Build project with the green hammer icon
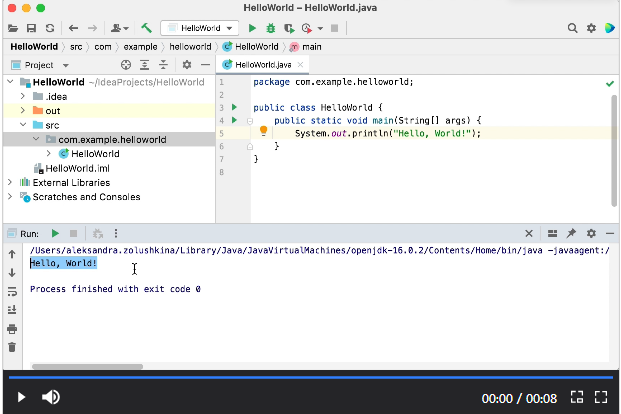 [146, 28]
